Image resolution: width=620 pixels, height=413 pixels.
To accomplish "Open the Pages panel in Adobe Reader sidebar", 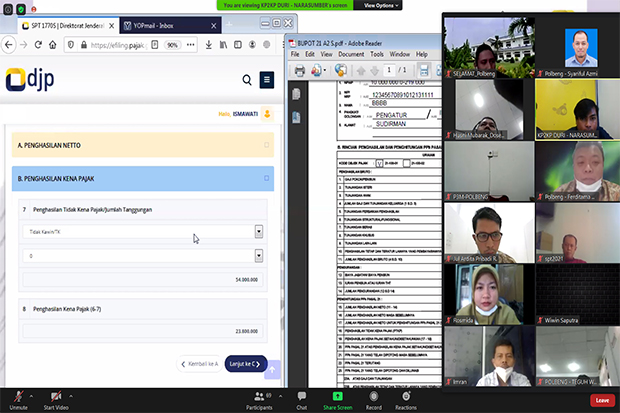I will pyautogui.click(x=296, y=94).
